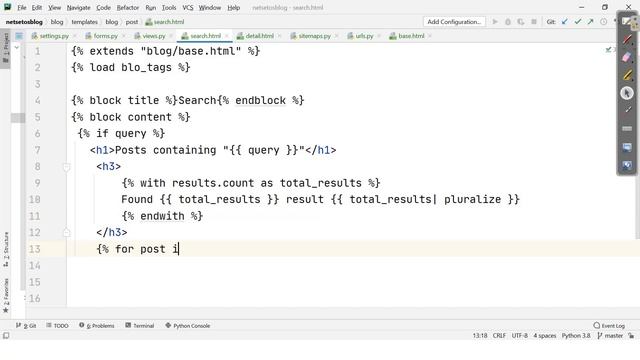Open the VCS menu
The image size is (640, 360).
(x=188, y=7)
